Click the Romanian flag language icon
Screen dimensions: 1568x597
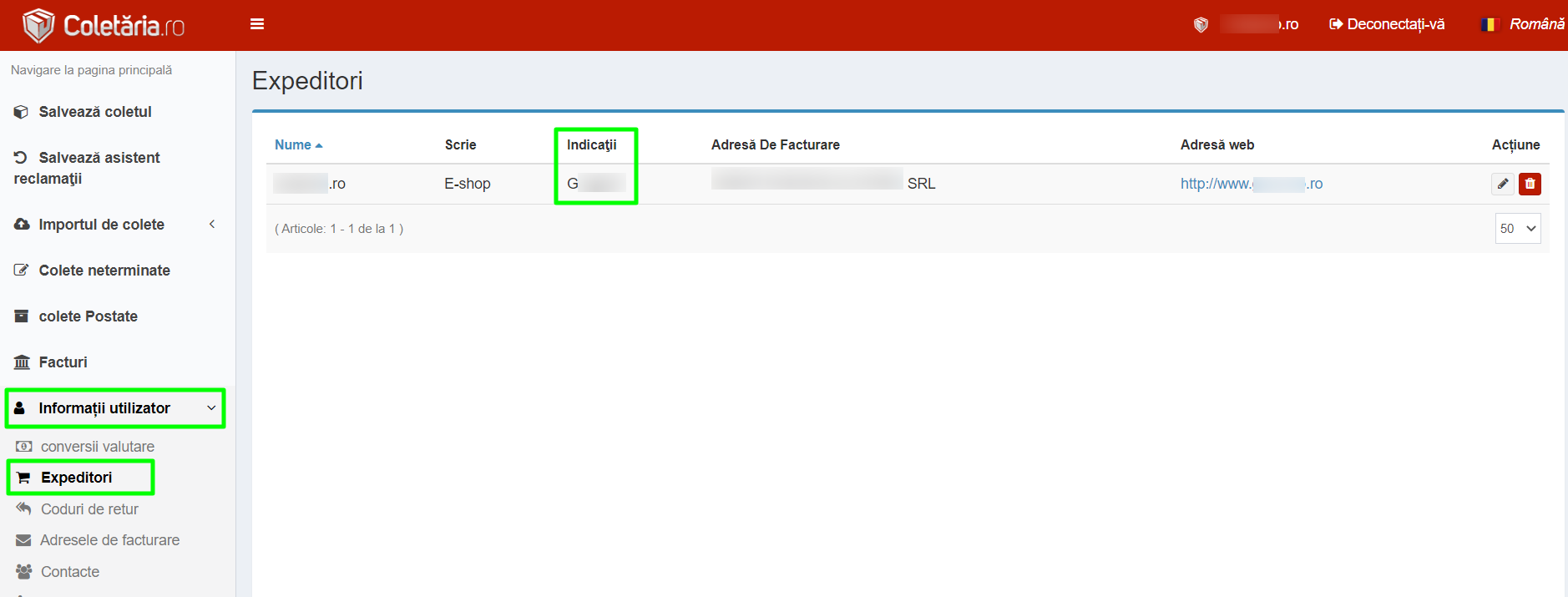pos(1490,24)
